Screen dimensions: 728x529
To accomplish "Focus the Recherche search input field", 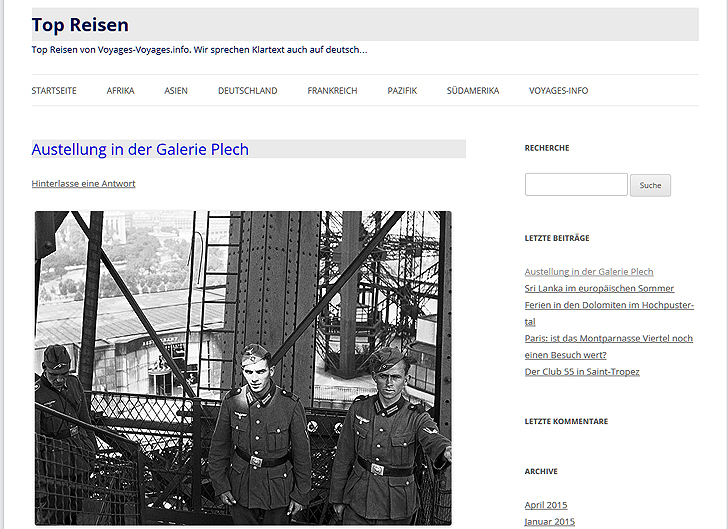I will click(x=576, y=184).
